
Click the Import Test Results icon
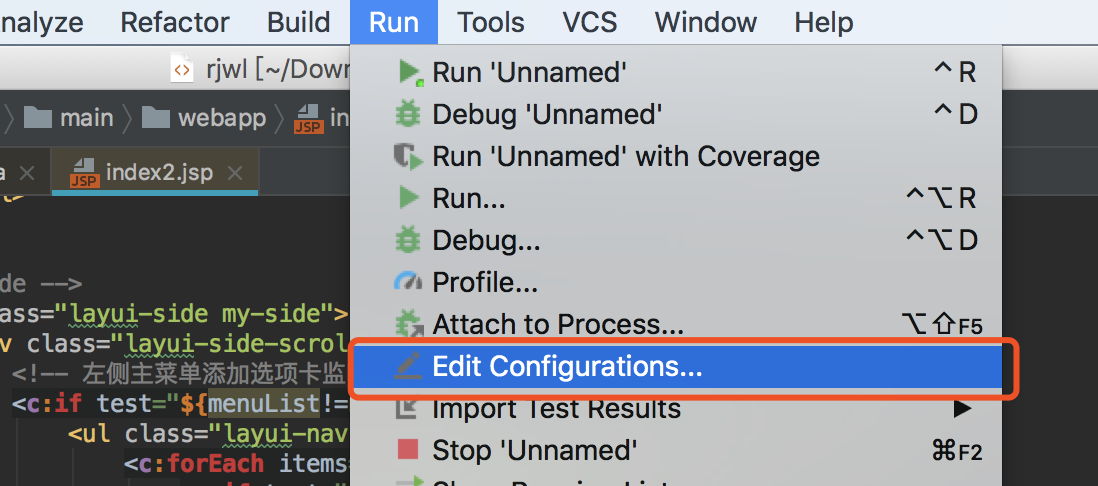click(x=408, y=408)
